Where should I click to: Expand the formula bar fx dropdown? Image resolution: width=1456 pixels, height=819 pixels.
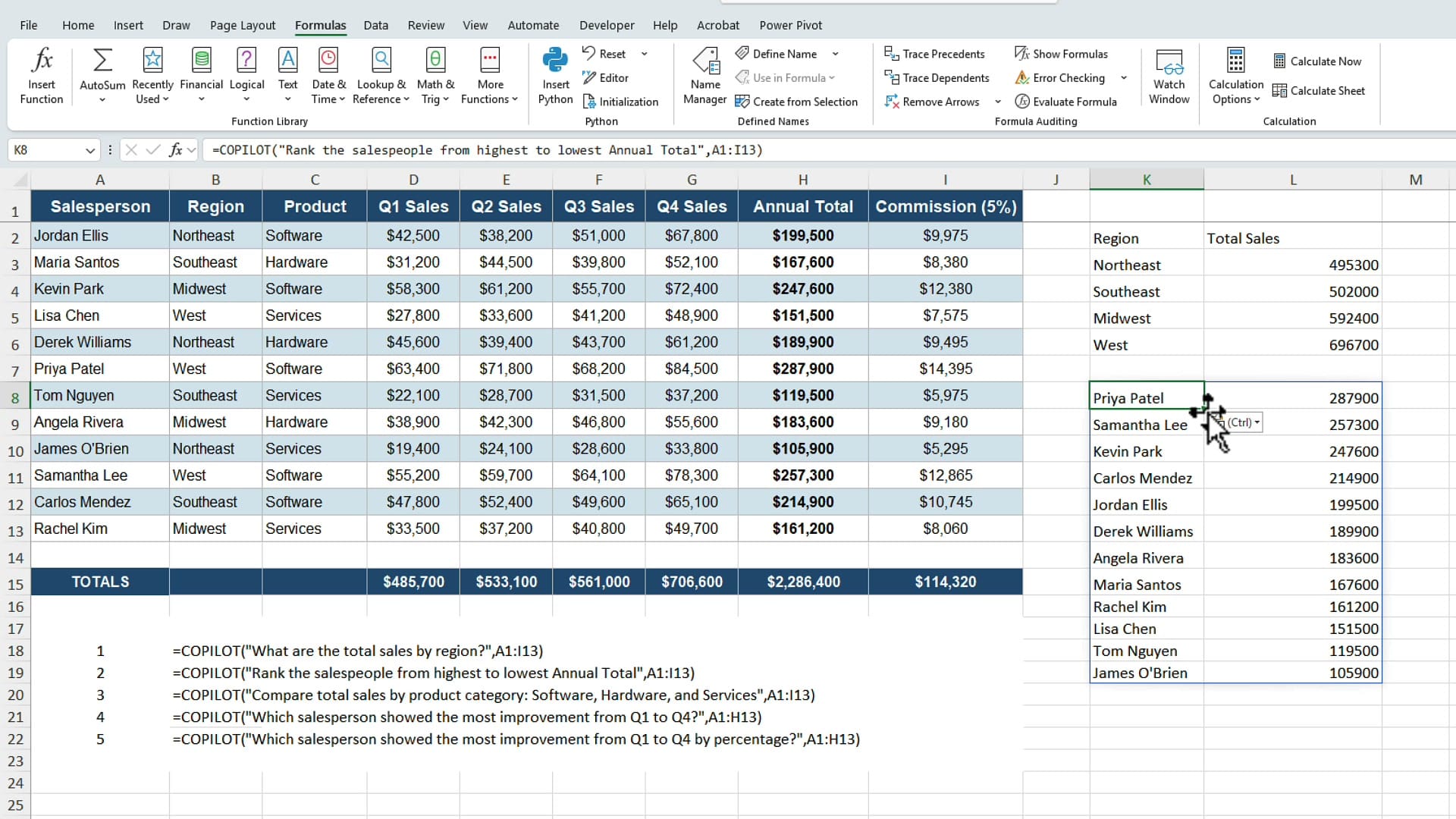[x=192, y=150]
